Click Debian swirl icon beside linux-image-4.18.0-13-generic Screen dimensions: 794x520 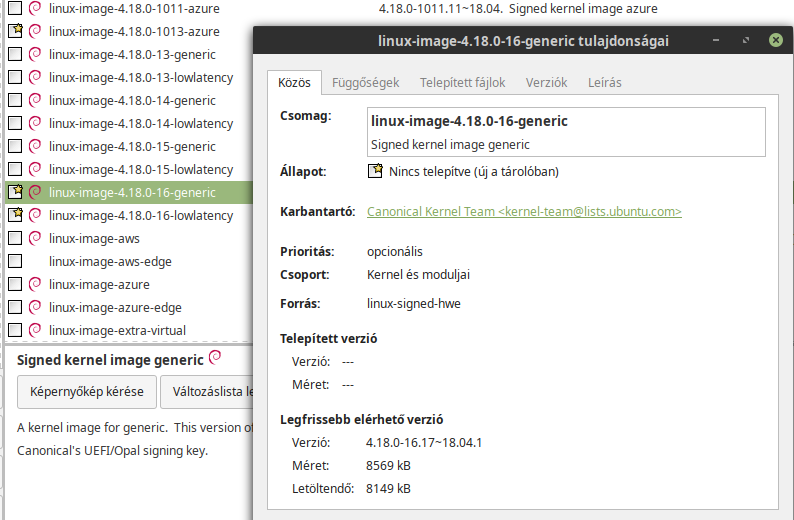pos(35,54)
